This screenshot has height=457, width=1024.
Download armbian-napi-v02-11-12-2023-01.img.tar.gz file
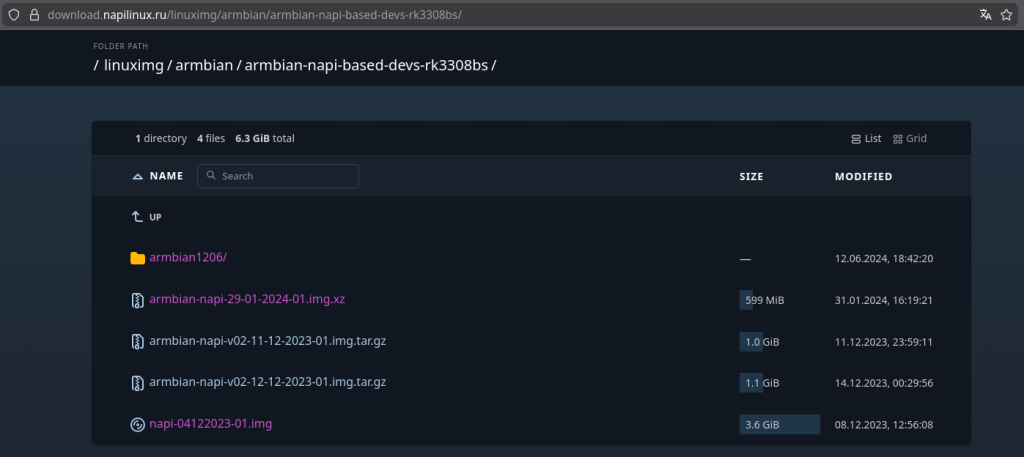tap(267, 341)
